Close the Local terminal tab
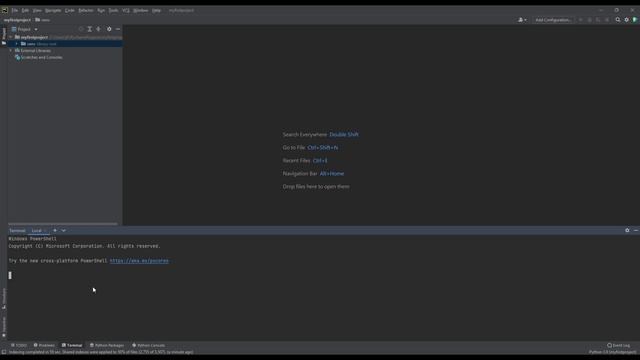640x360 pixels. [45, 231]
